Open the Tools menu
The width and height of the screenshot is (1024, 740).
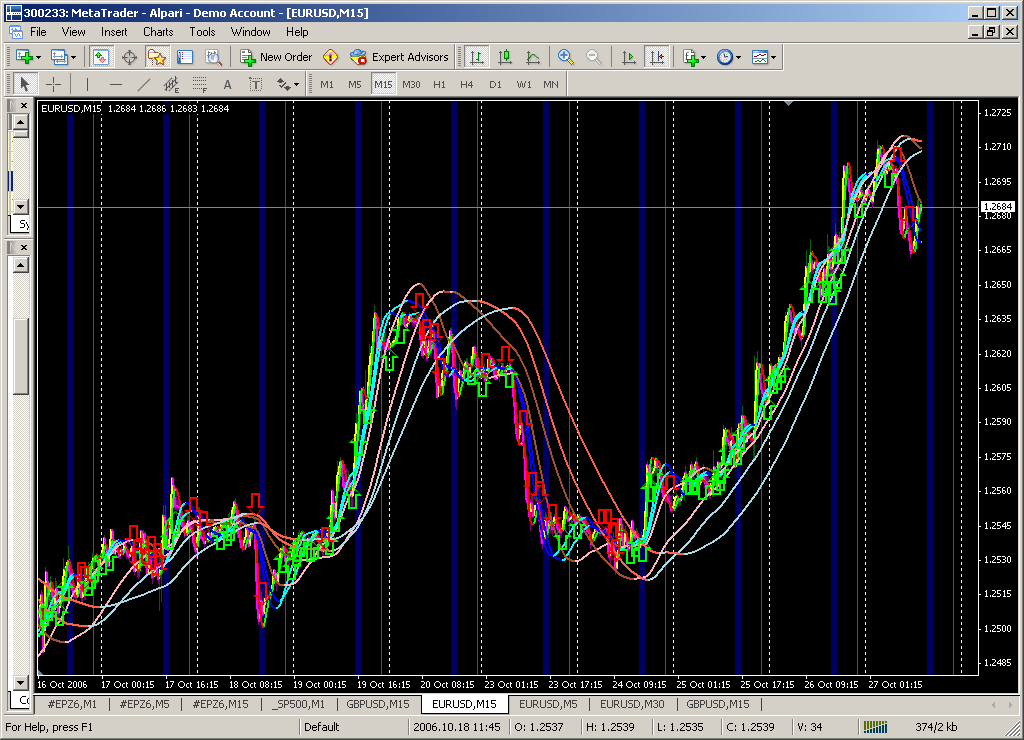pyautogui.click(x=202, y=32)
